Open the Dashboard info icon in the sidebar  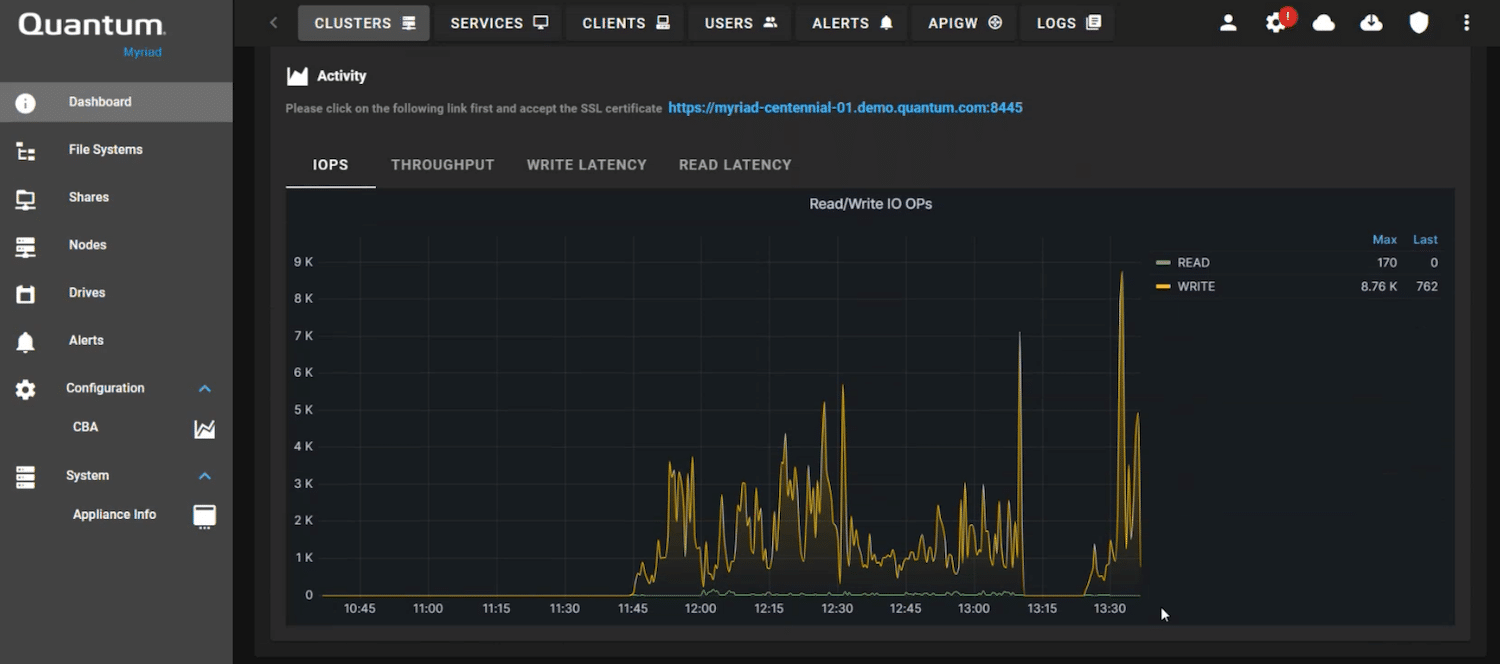[x=26, y=102]
